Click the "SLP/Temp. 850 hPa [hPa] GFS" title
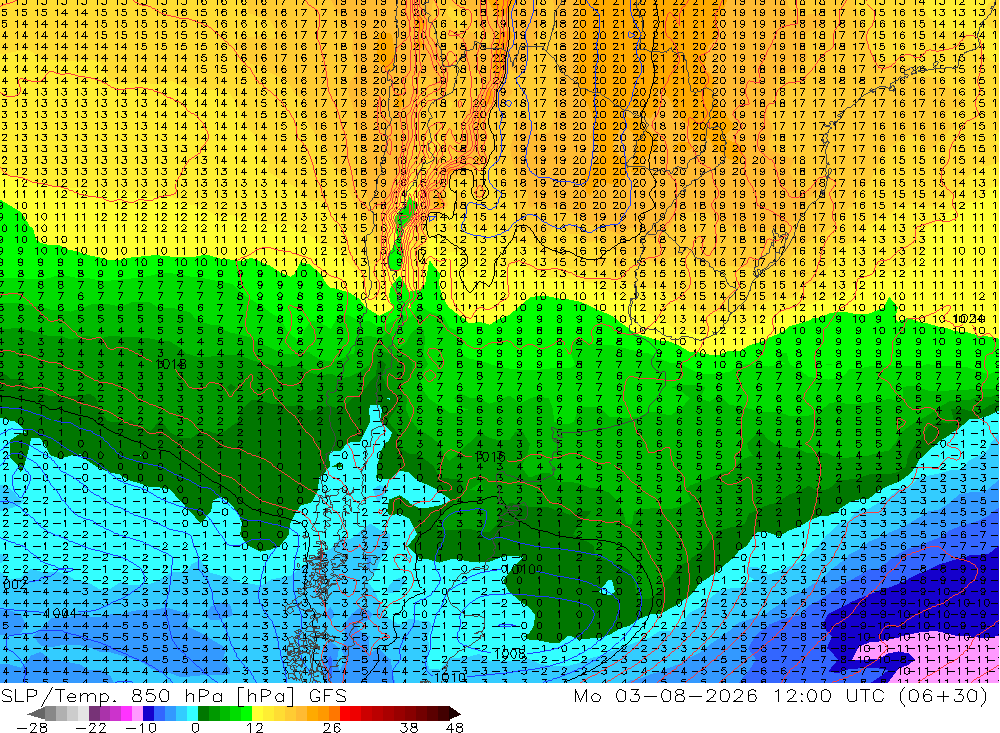 173,696
